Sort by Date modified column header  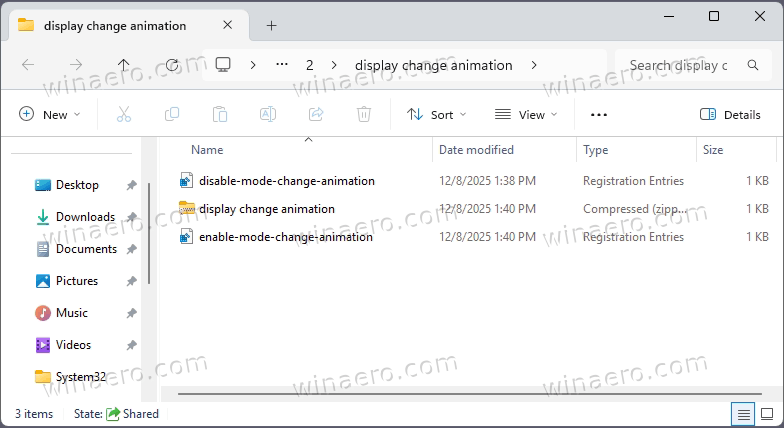click(x=476, y=150)
